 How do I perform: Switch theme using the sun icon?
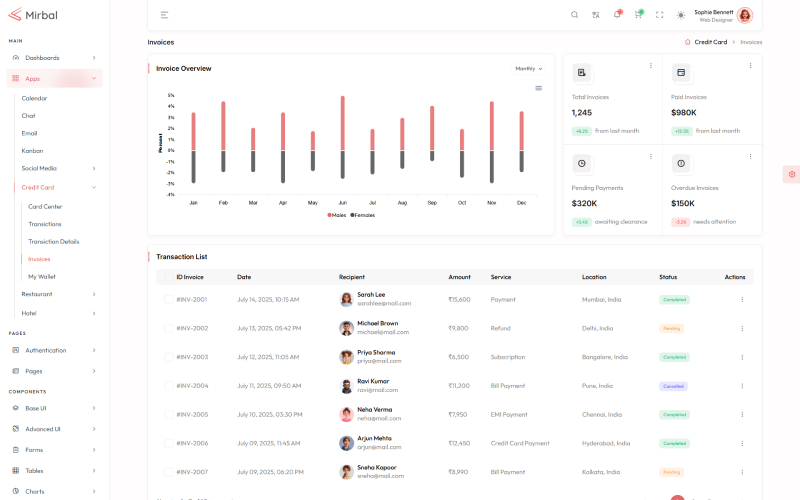681,15
